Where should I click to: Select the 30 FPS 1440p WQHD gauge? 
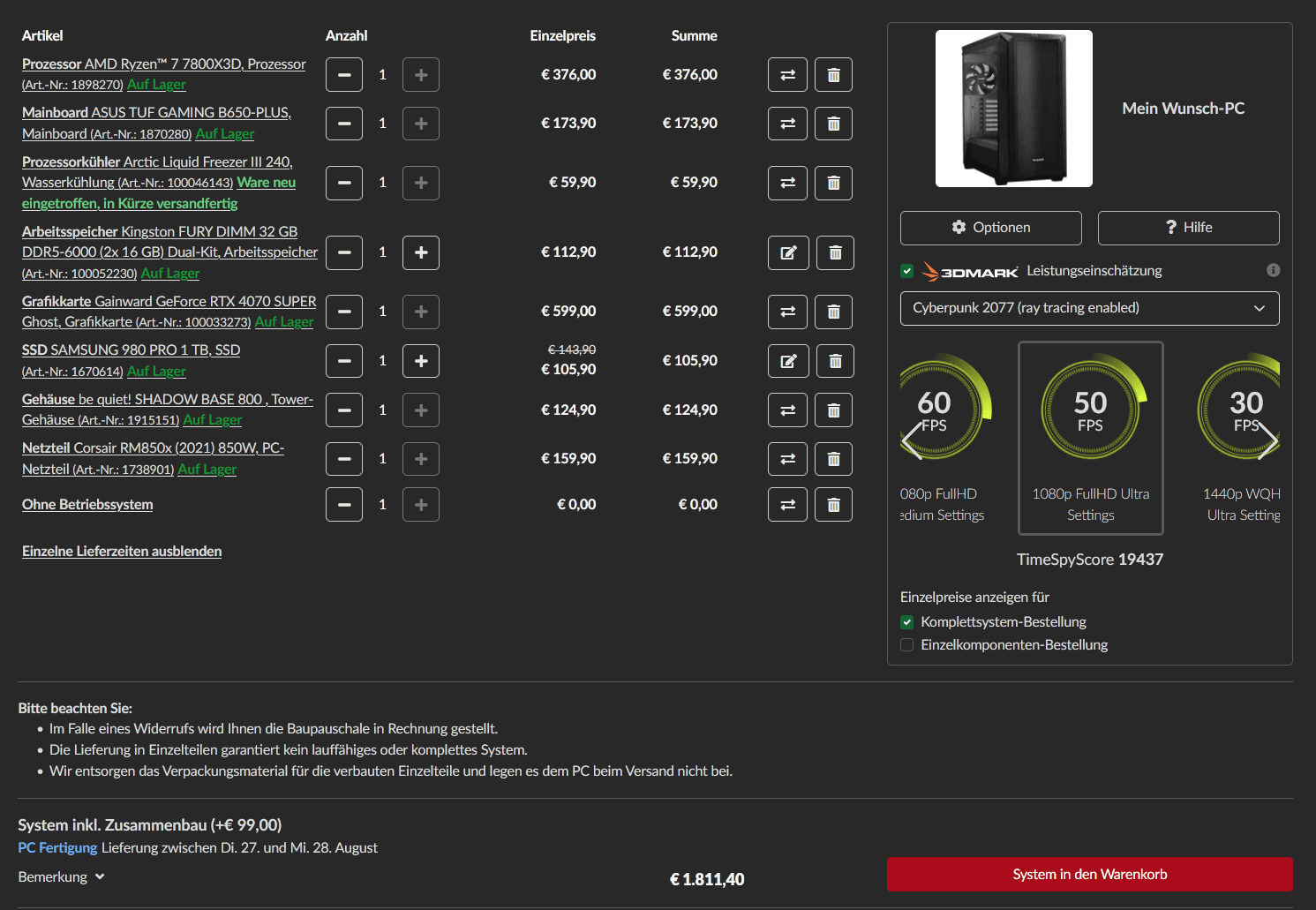[1239, 407]
